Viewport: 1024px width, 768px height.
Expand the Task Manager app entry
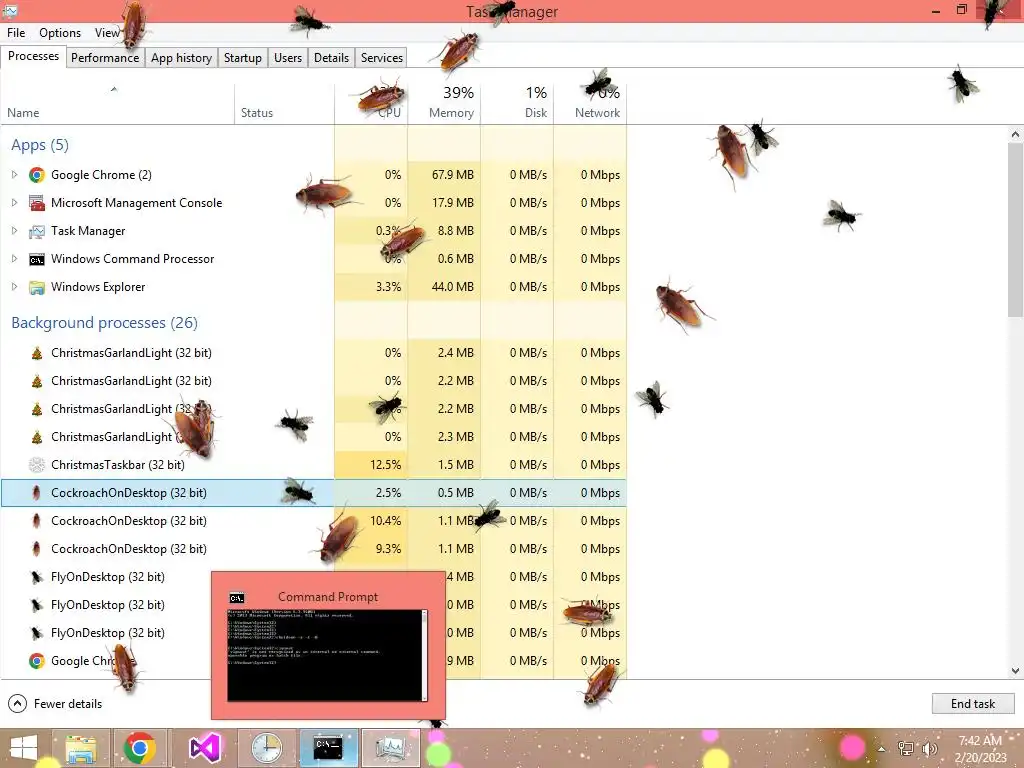click(x=14, y=231)
